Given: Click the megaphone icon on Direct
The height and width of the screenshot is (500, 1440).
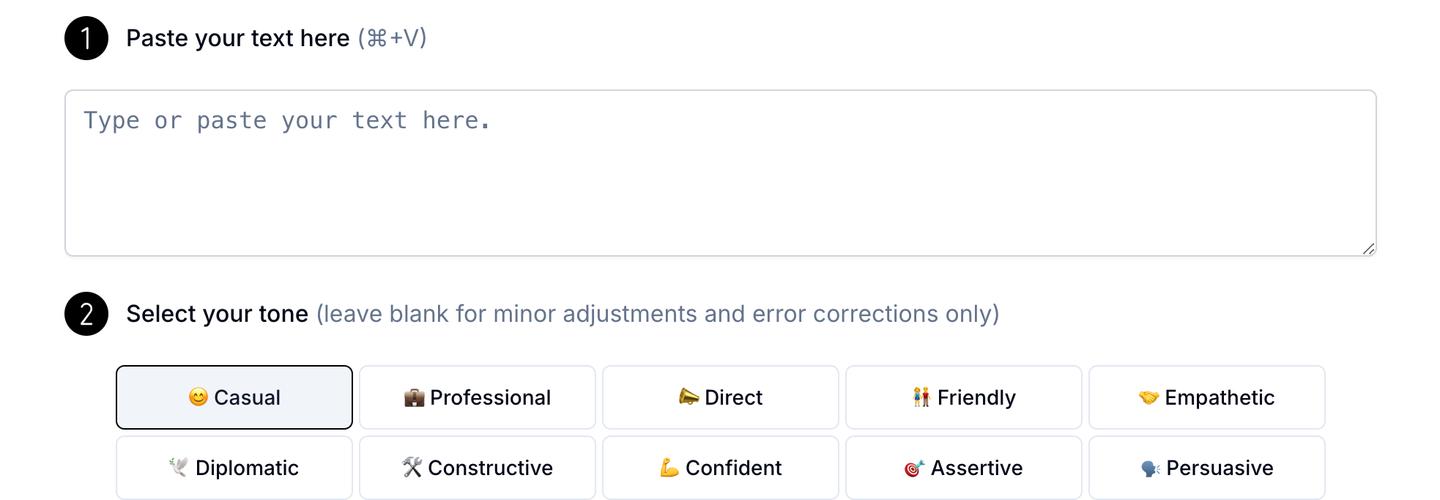Looking at the screenshot, I should coord(689,397).
